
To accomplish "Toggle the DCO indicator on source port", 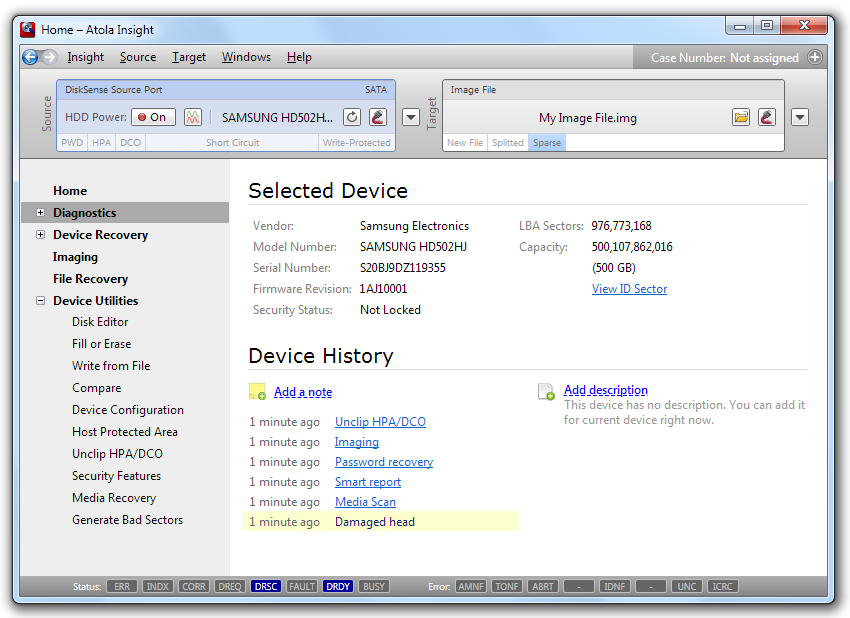I will click(130, 143).
